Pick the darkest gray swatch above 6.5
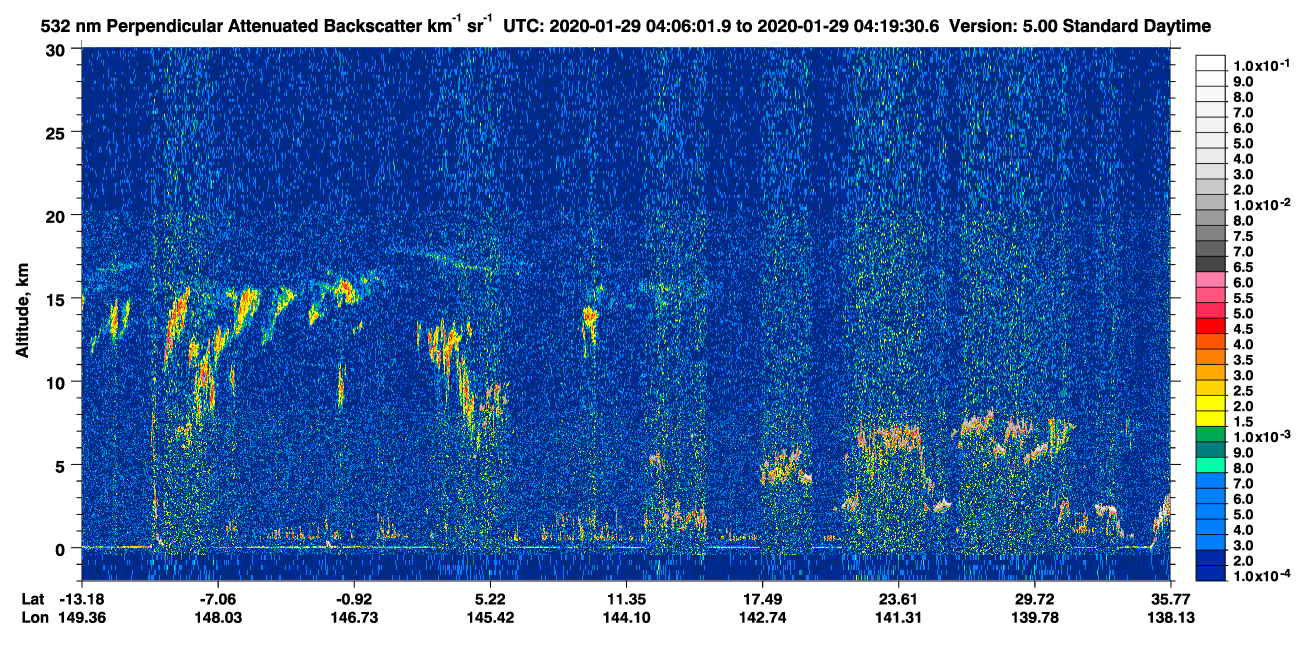This screenshot has width=1300, height=667. [x=1212, y=263]
